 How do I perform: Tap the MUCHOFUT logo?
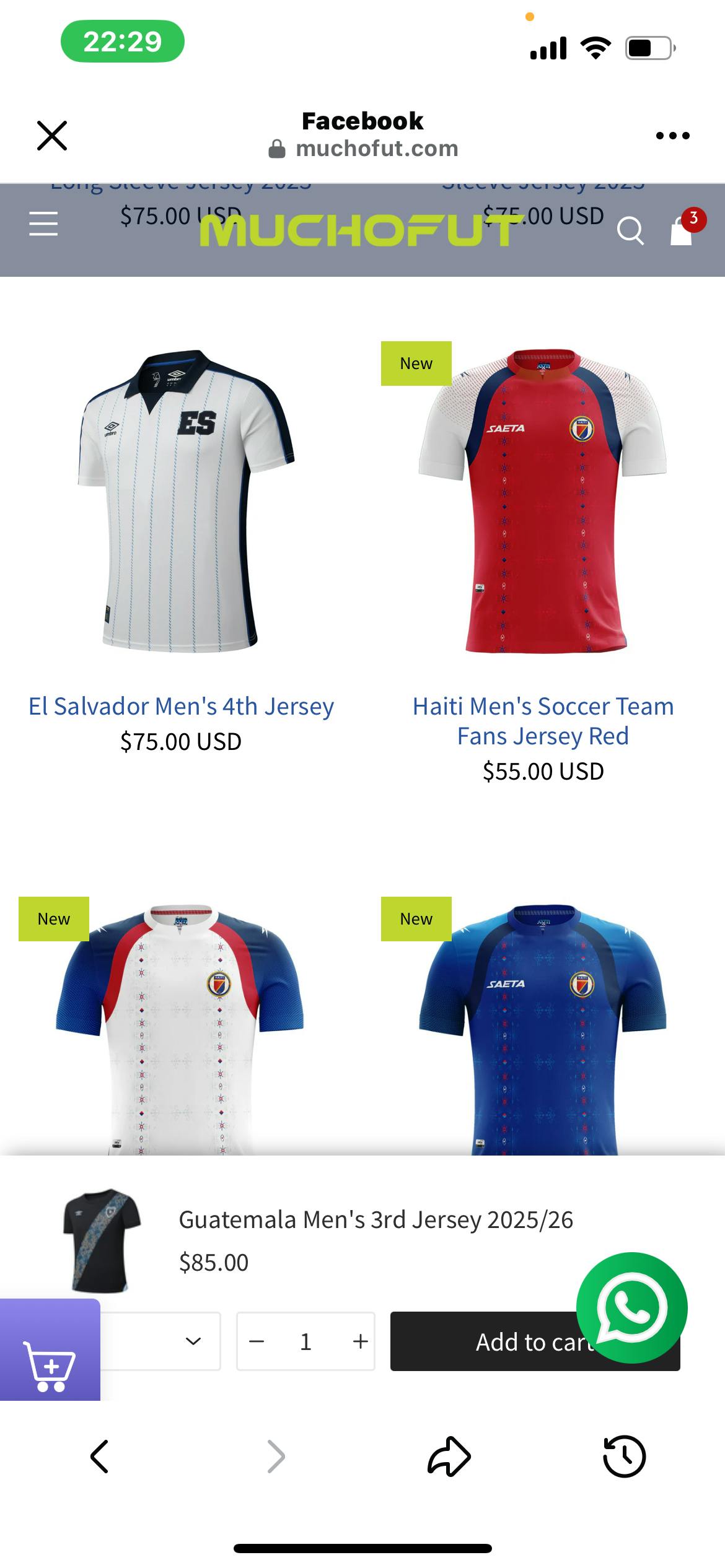[358, 230]
